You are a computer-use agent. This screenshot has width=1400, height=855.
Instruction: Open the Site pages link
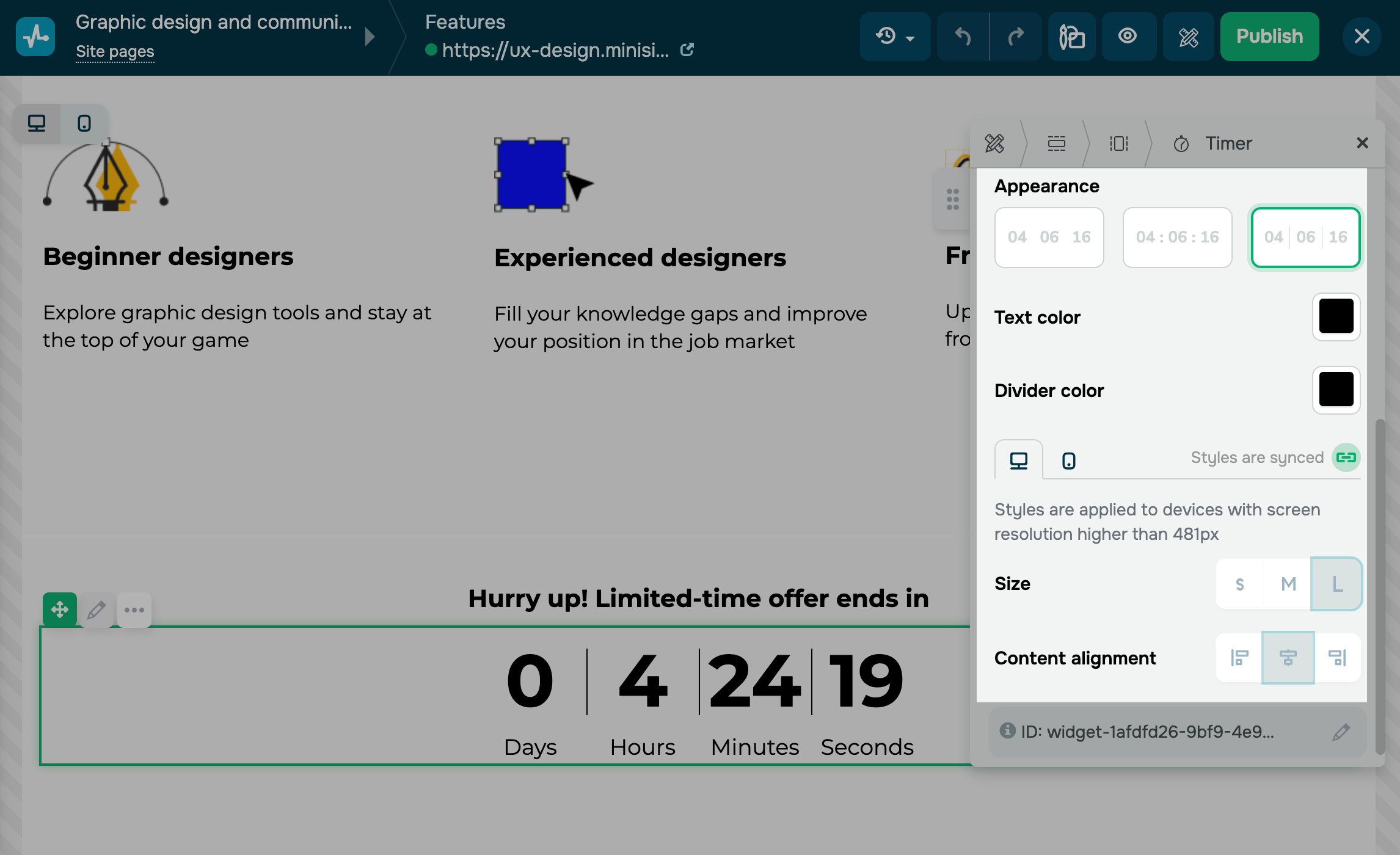click(x=115, y=51)
